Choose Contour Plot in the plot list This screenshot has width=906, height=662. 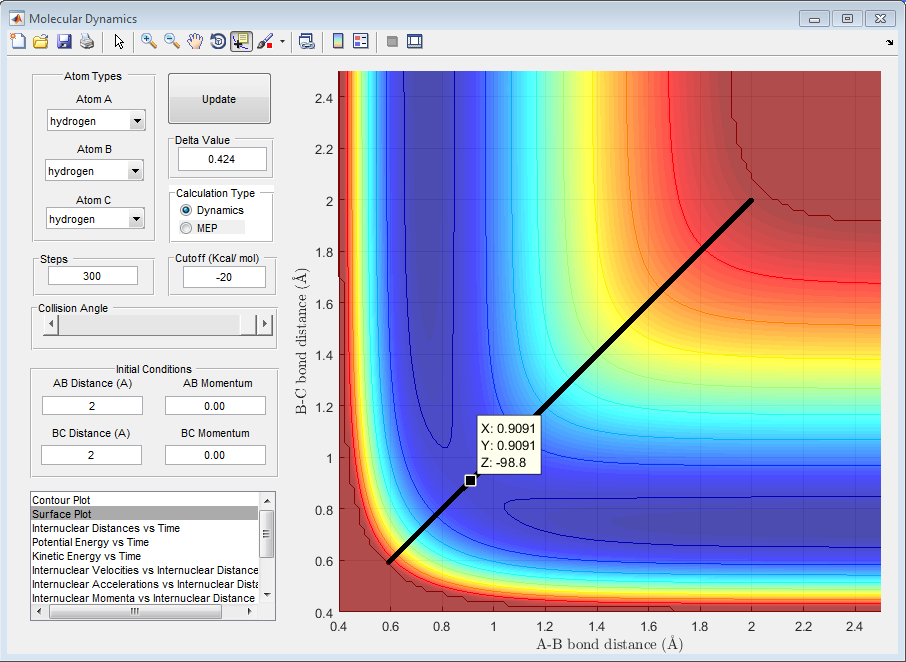[x=61, y=499]
